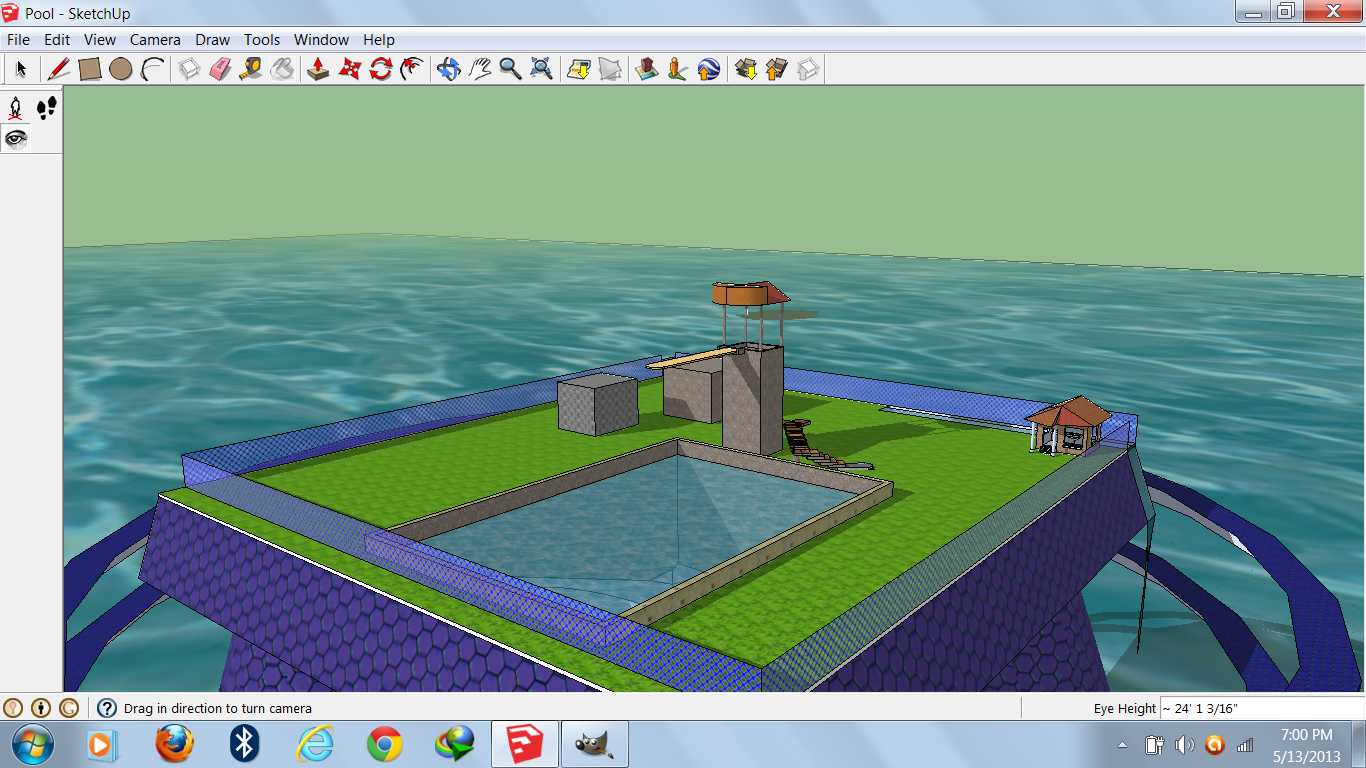This screenshot has width=1366, height=768.
Task: Click the Photo Textures icon
Action: coord(677,69)
